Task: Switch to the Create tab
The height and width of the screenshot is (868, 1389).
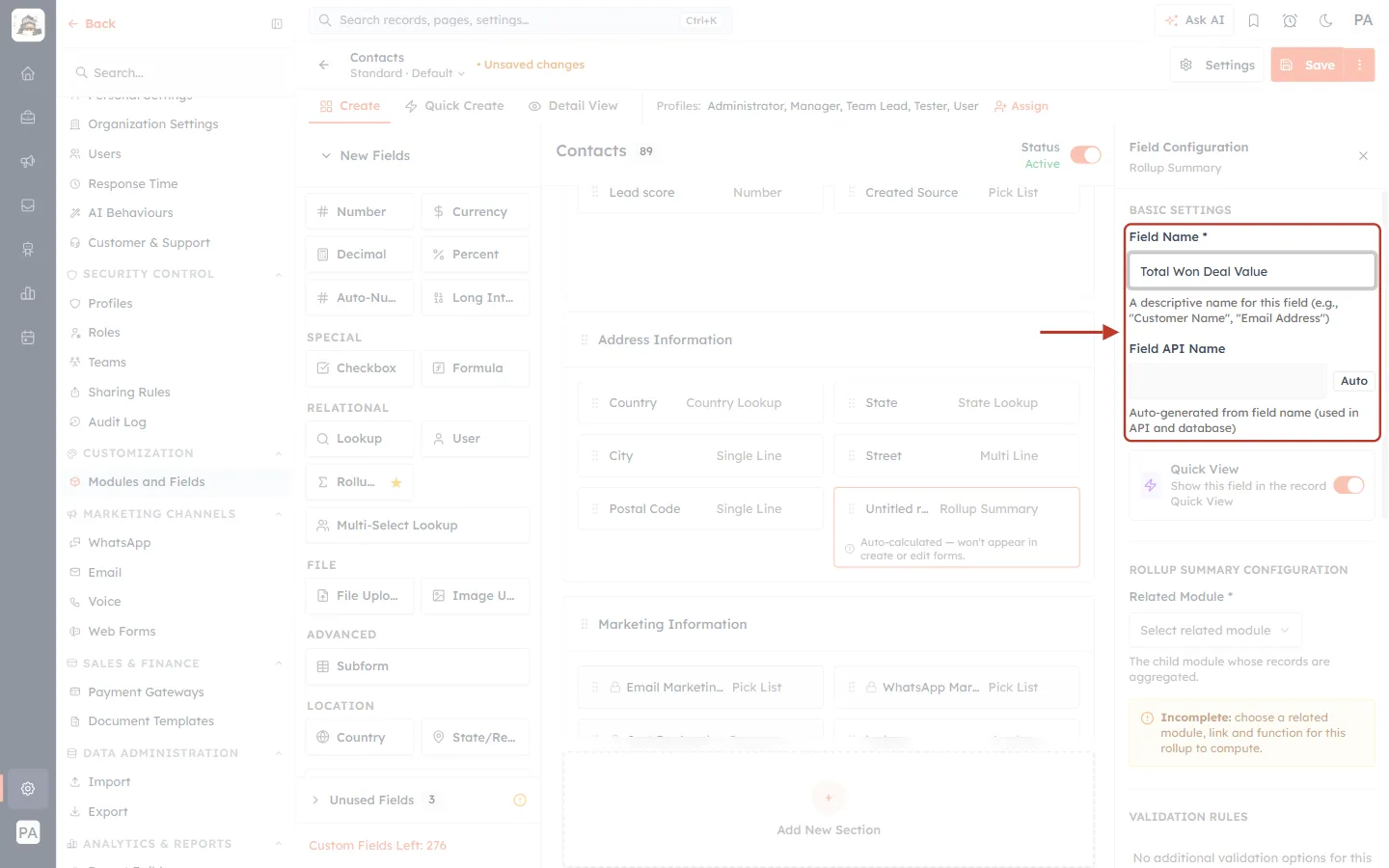Action: (350, 106)
